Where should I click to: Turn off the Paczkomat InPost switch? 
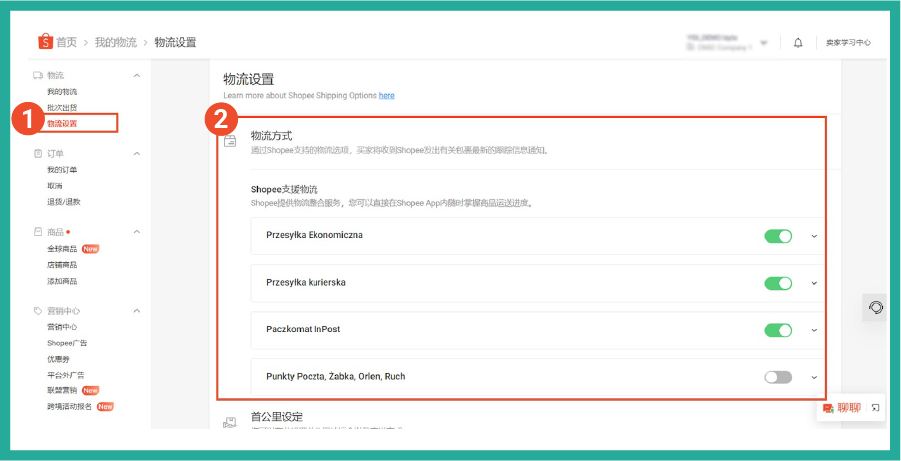pos(778,330)
